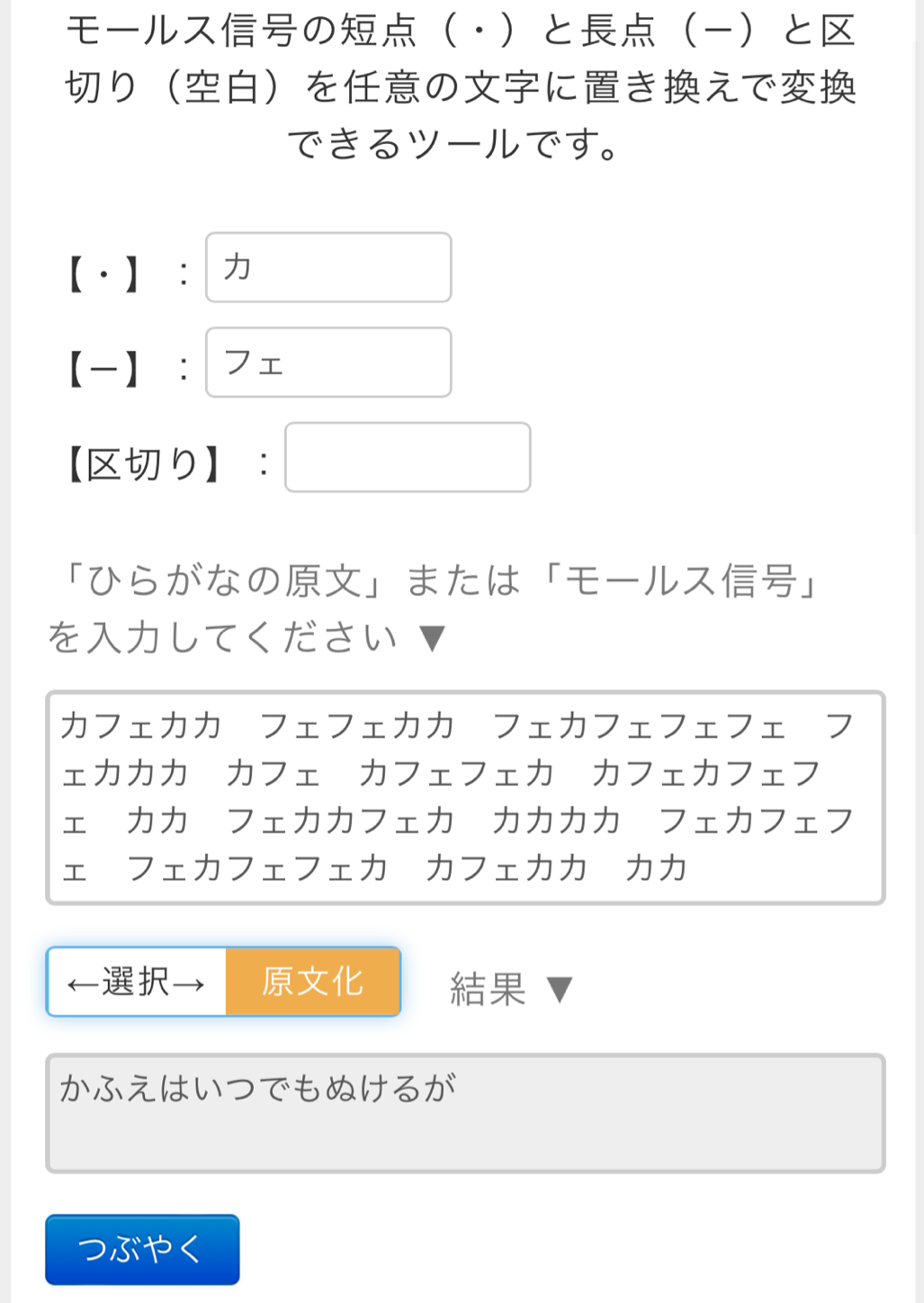Image resolution: width=924 pixels, height=1303 pixels.
Task: Click the 【－】 long-point label
Action: coord(104,369)
